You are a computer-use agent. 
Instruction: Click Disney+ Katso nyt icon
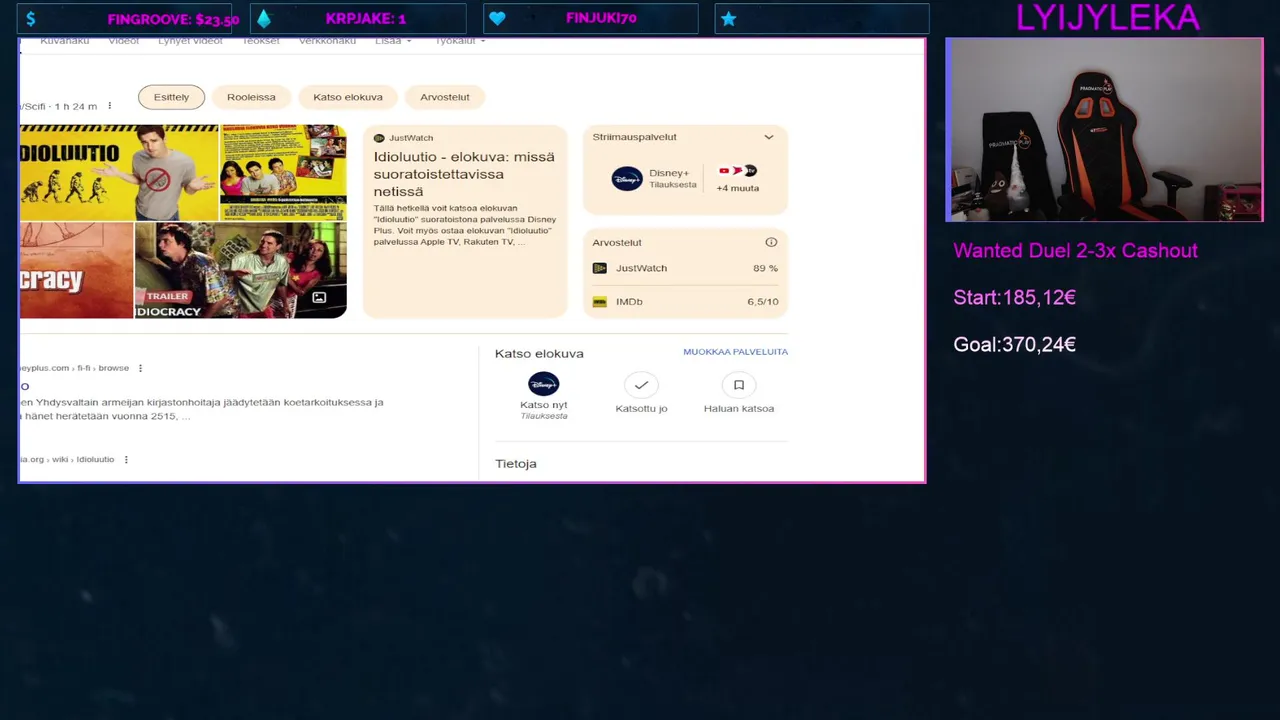tap(544, 384)
